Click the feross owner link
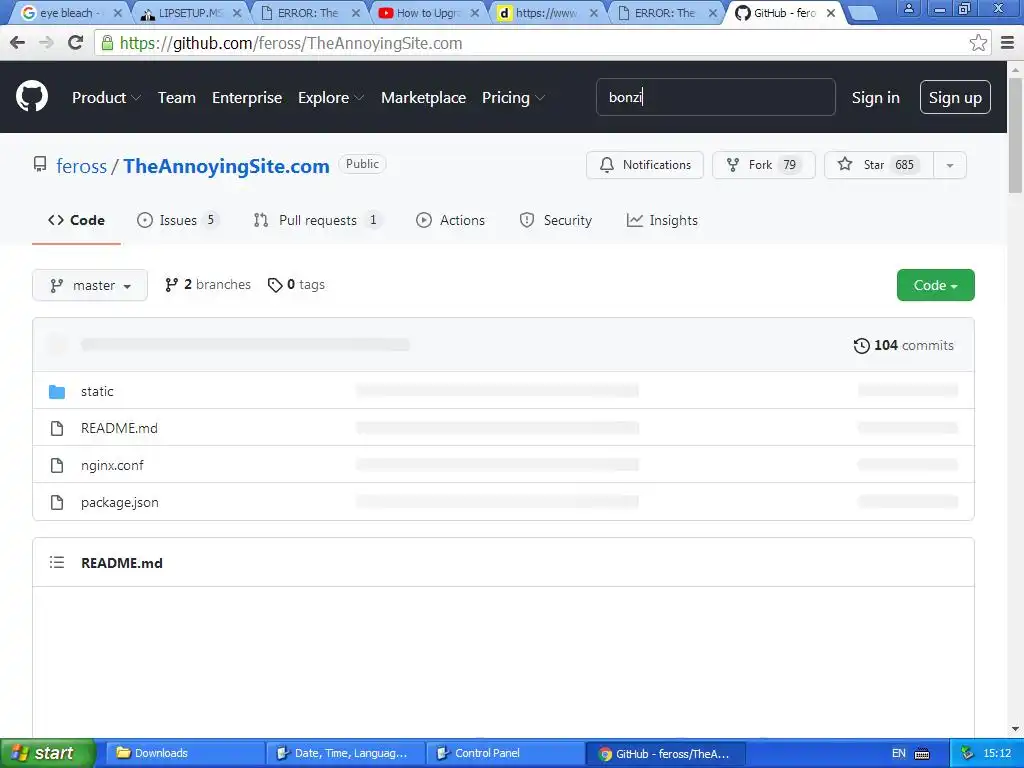This screenshot has width=1024, height=768. pos(81,166)
